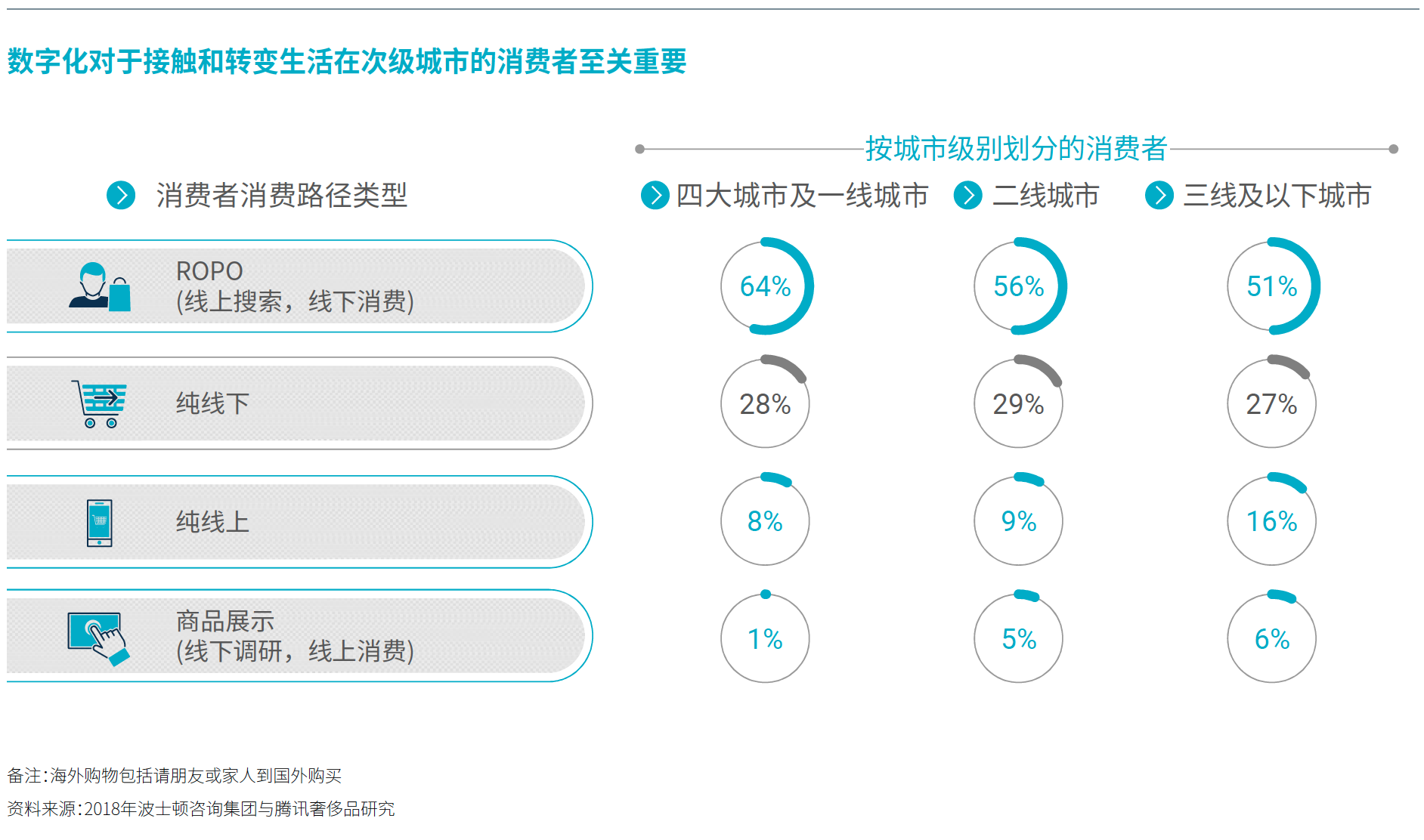Image resolution: width=1424 pixels, height=840 pixels.
Task: Click the shopping cart icon for 纯线下
Action: pos(99,403)
